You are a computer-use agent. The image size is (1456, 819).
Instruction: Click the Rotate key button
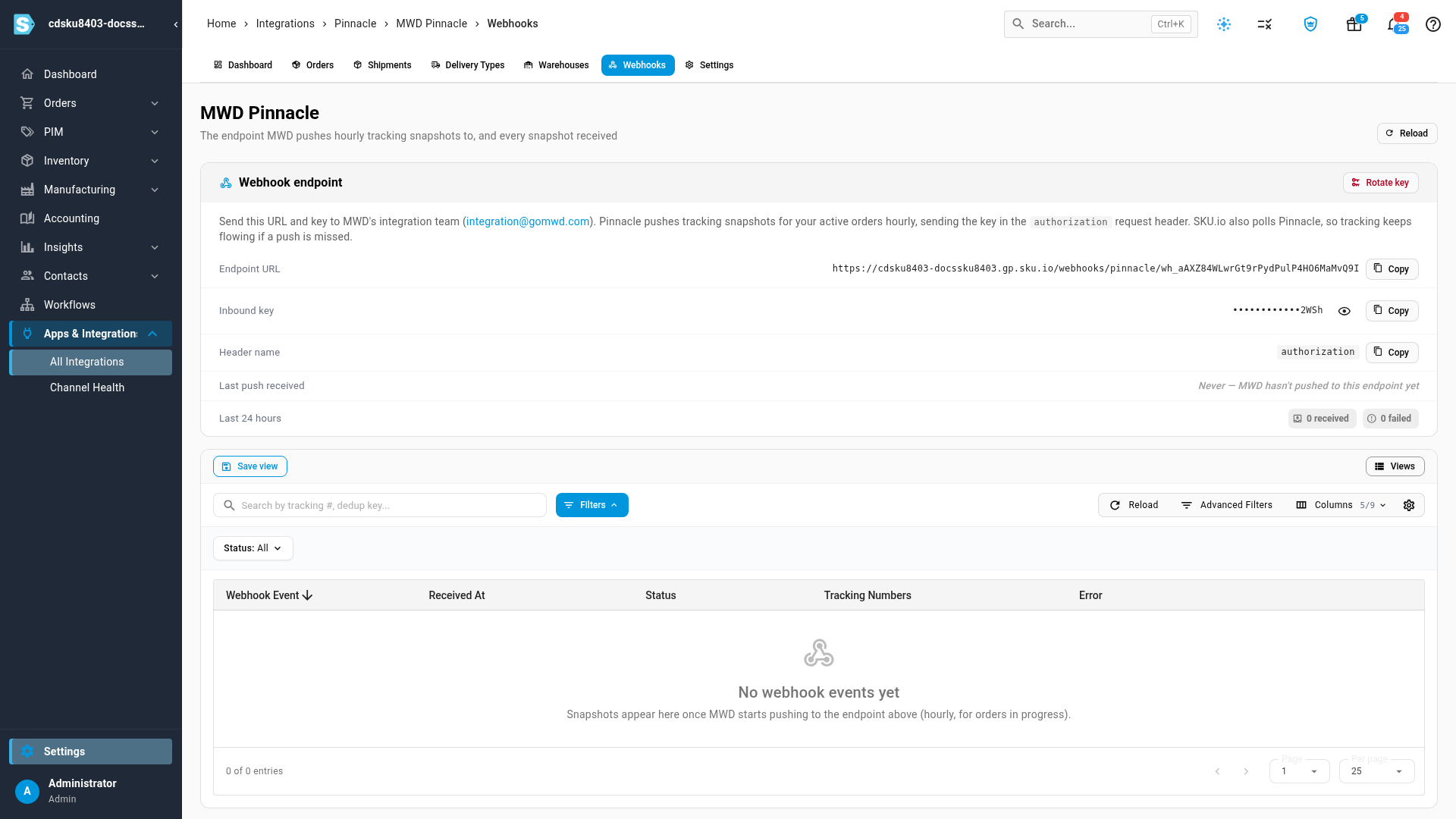[1380, 183]
